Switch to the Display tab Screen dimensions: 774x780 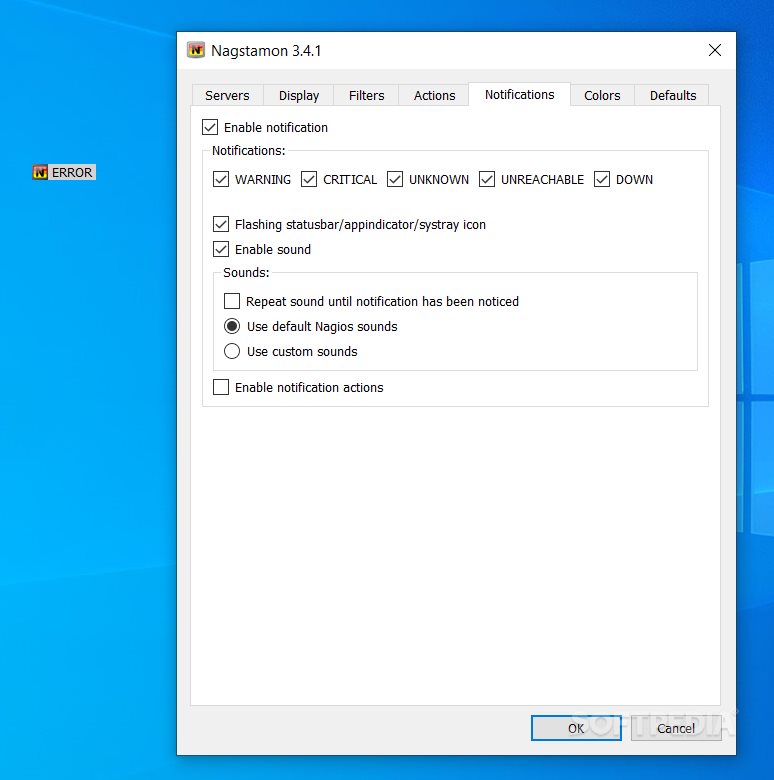point(298,96)
